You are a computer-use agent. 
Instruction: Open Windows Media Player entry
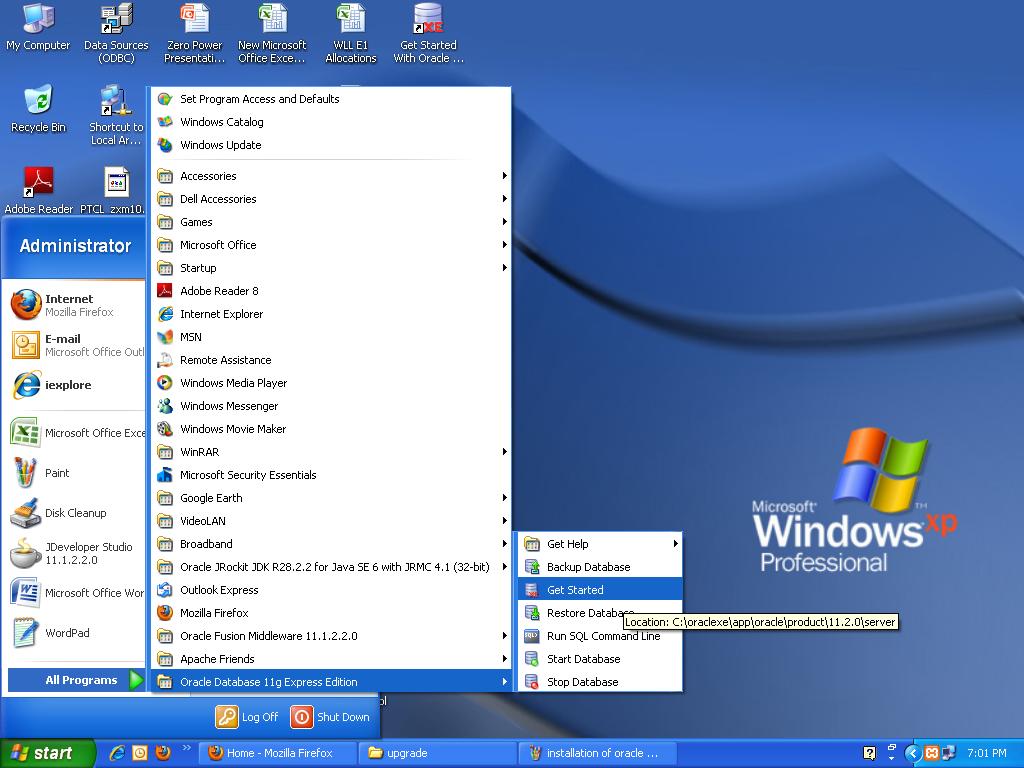(x=331, y=383)
